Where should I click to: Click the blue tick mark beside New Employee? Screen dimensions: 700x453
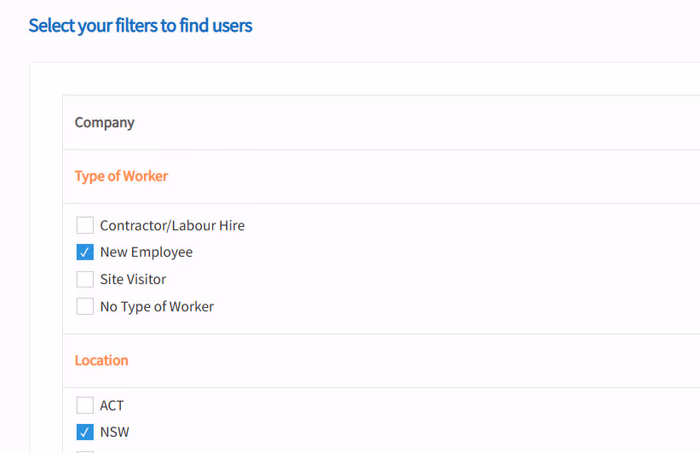click(85, 253)
